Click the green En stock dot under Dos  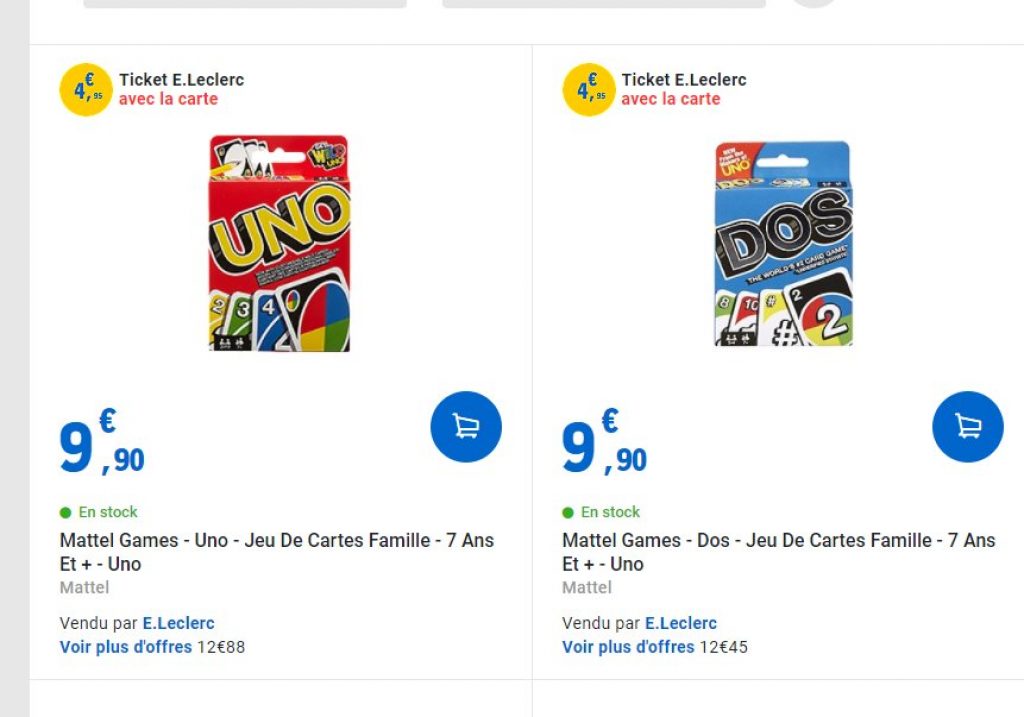coord(568,513)
